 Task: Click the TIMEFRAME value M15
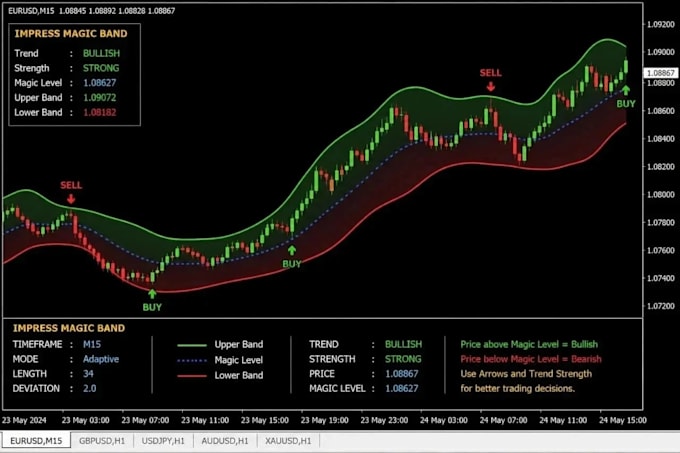pos(92,344)
